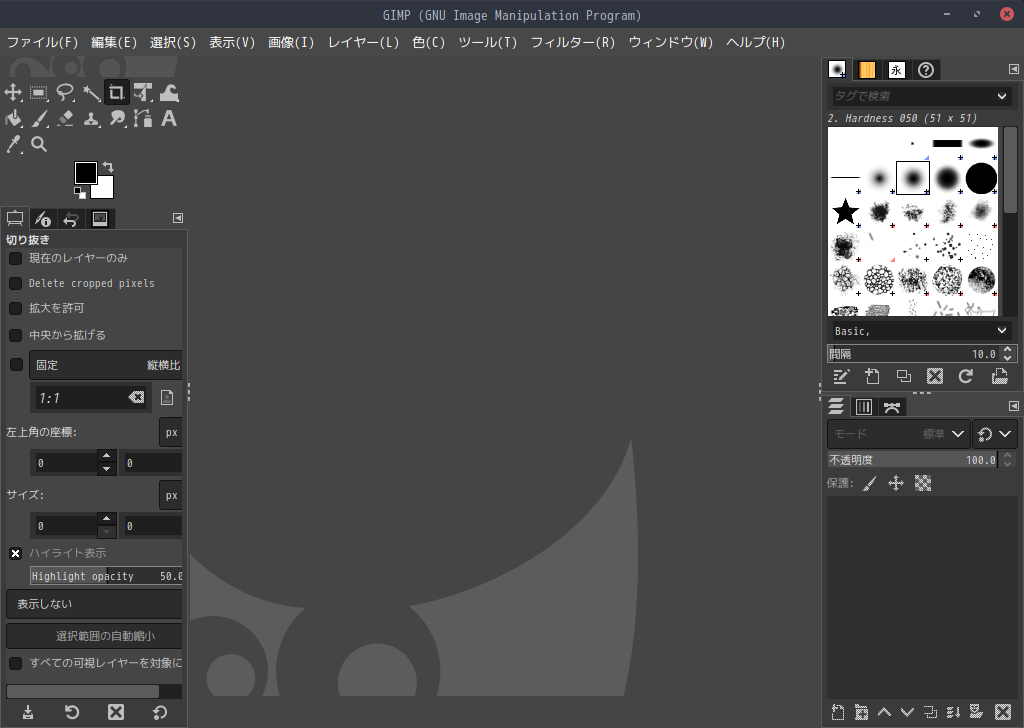Open the モード 標準 layer mode dropdown
The image size is (1024, 728).
[898, 434]
